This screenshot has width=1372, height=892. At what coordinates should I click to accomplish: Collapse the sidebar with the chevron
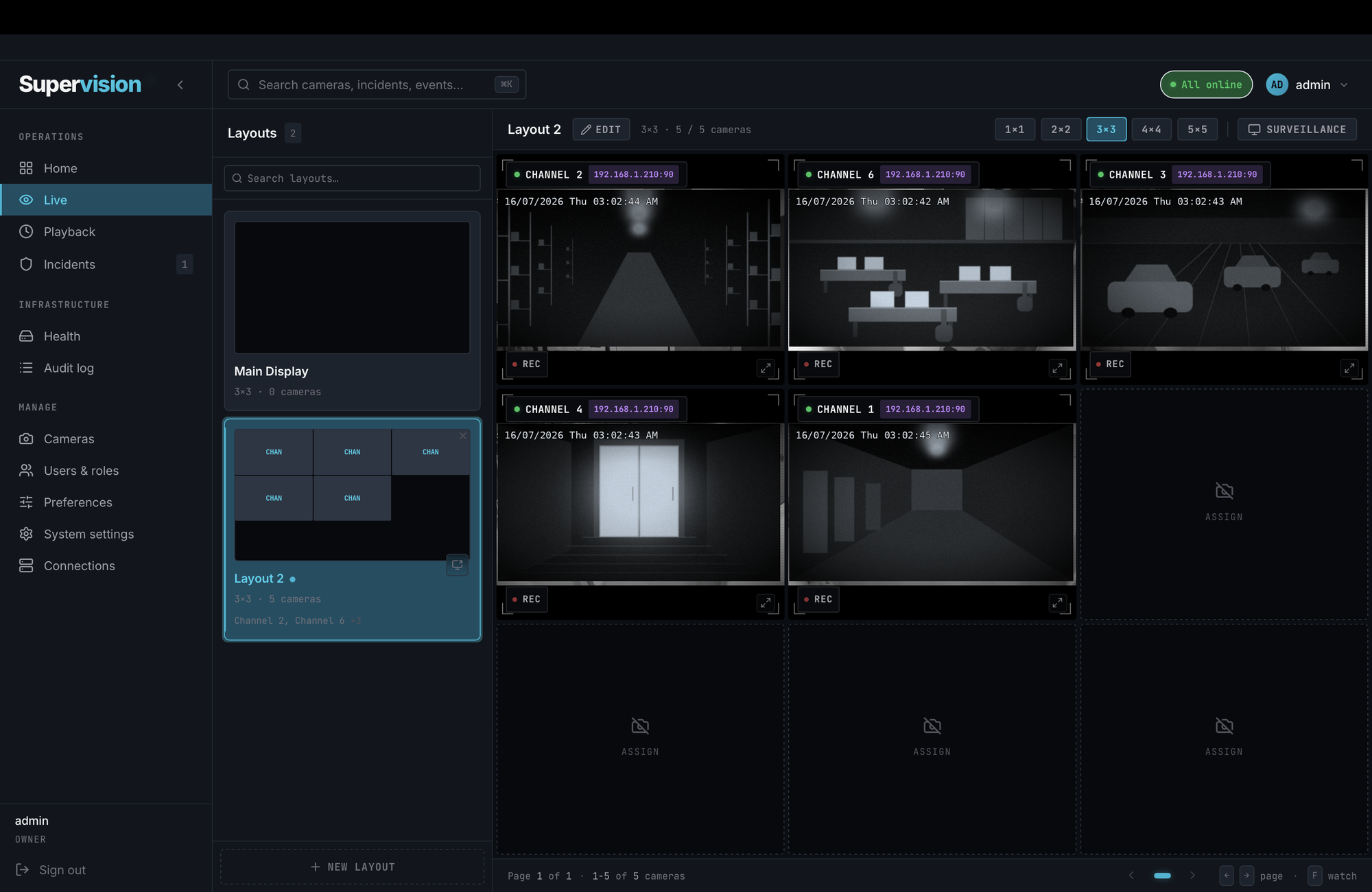[180, 84]
